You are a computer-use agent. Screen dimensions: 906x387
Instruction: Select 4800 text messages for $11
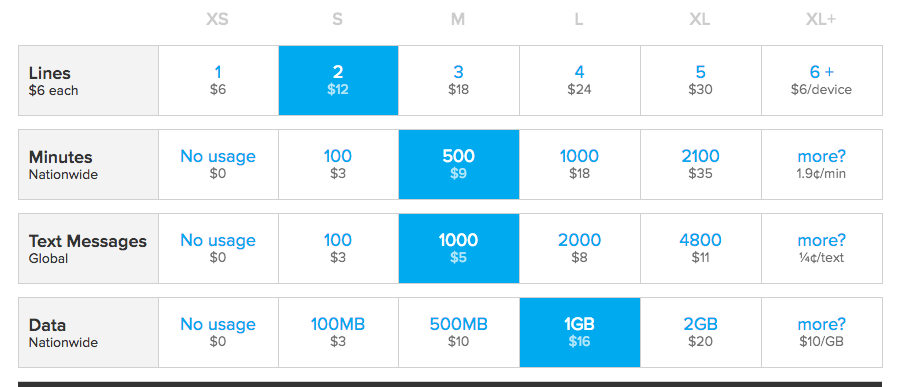click(701, 248)
